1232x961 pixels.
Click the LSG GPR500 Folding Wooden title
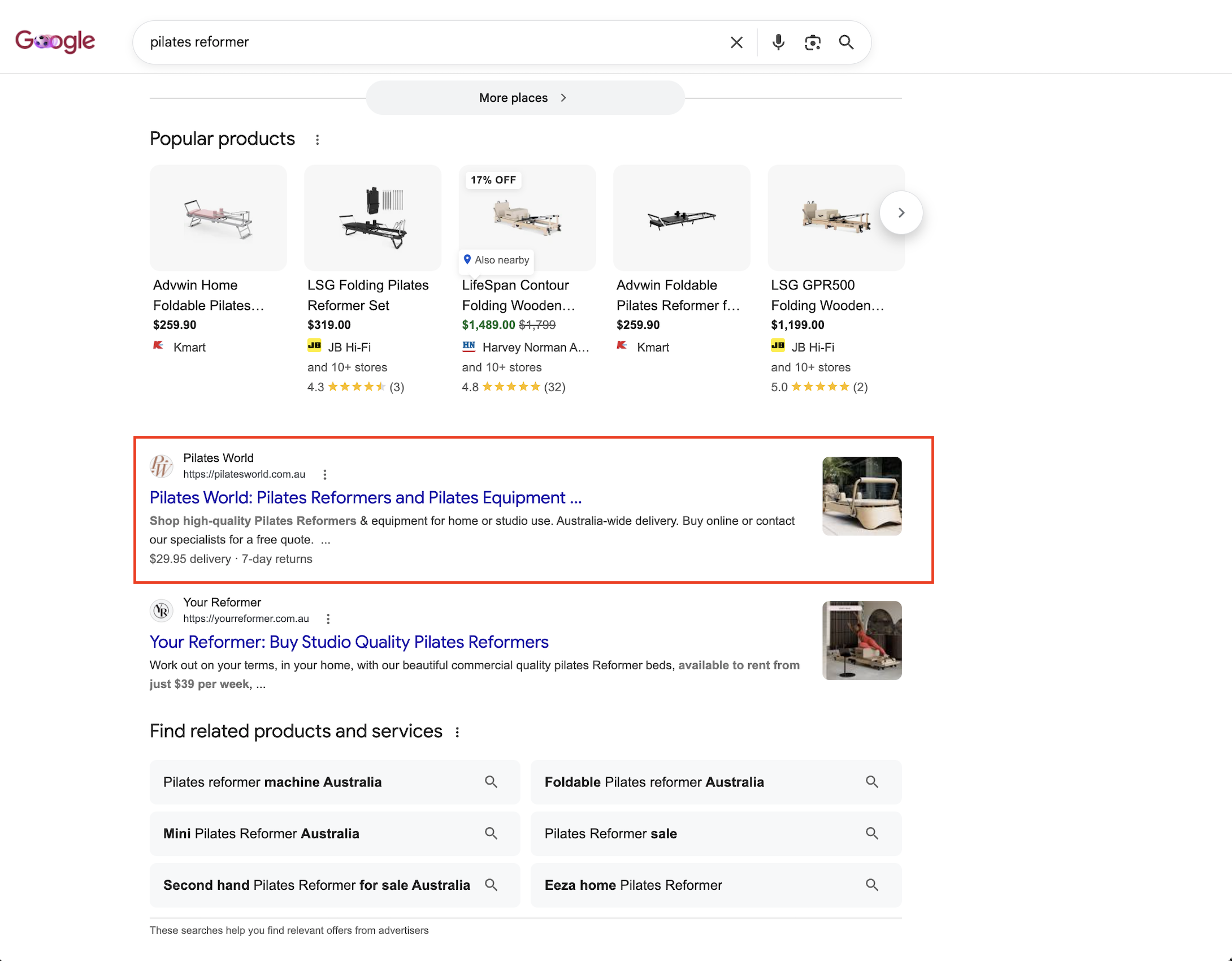(827, 295)
